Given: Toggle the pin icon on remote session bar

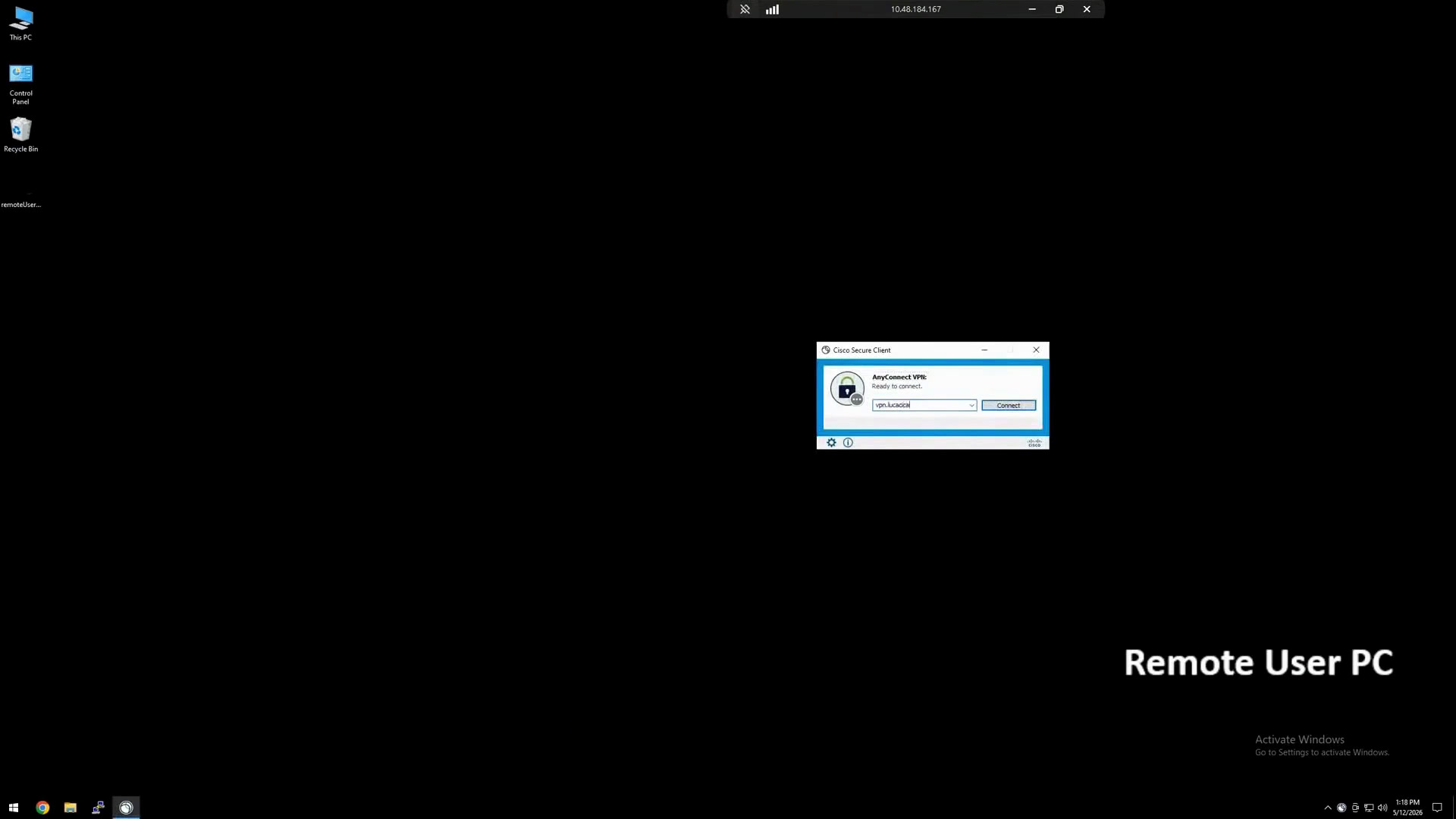Looking at the screenshot, I should coord(745,9).
